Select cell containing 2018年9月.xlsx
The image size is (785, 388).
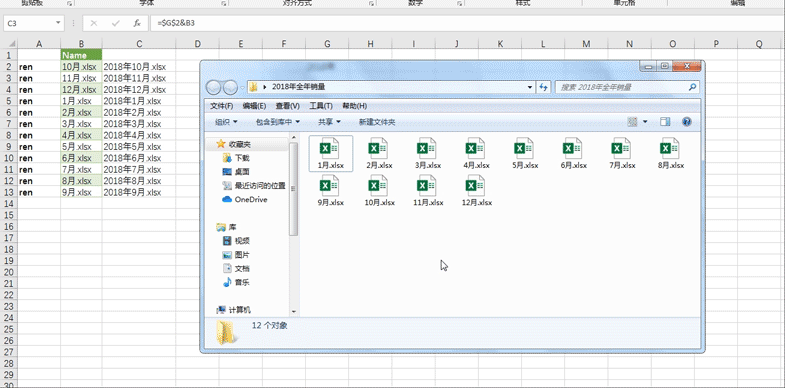139,193
